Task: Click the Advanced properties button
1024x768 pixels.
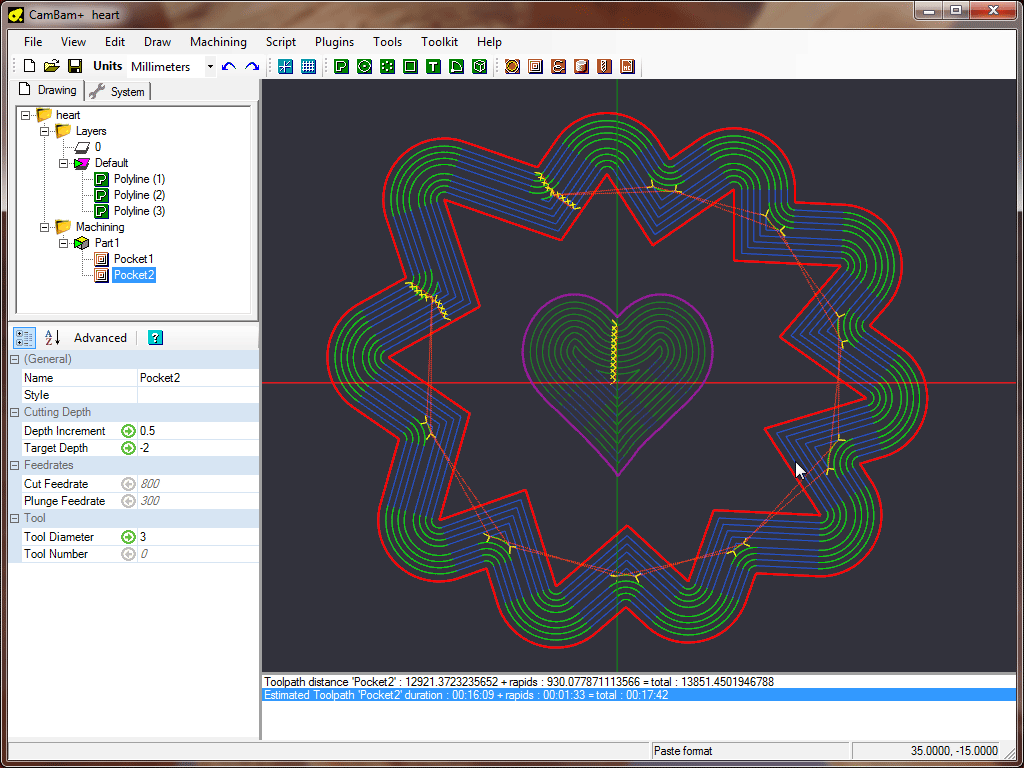Action: point(100,338)
